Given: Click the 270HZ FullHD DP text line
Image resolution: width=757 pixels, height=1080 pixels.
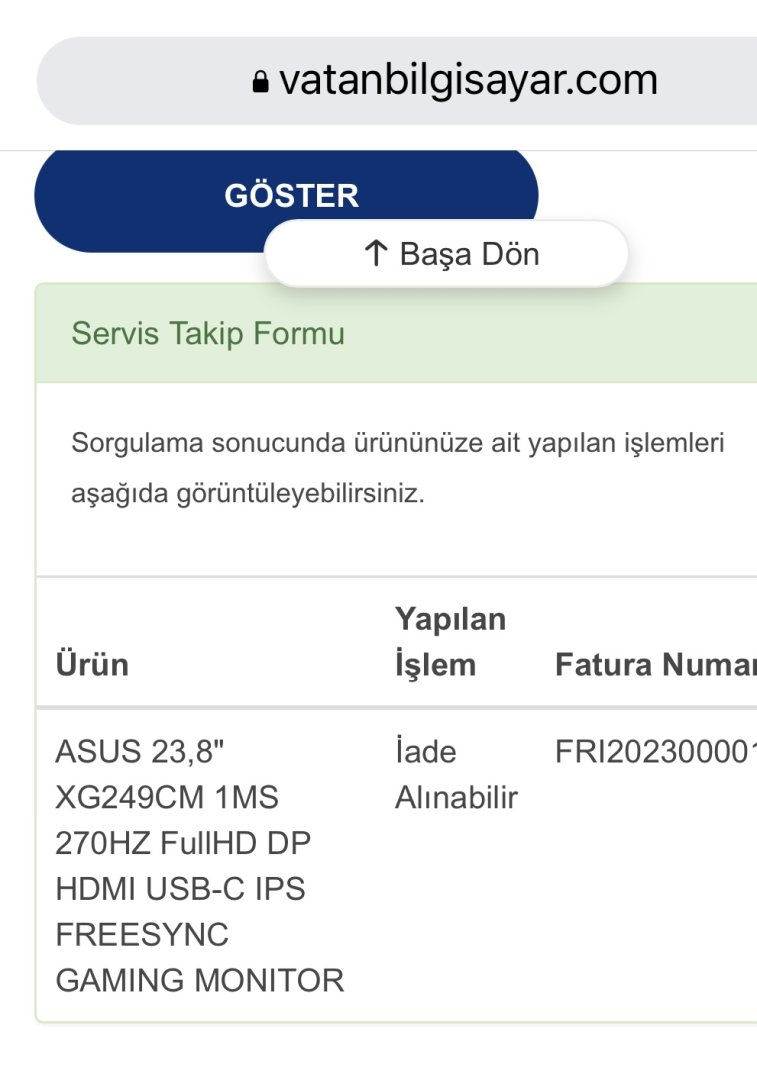Looking at the screenshot, I should (183, 843).
